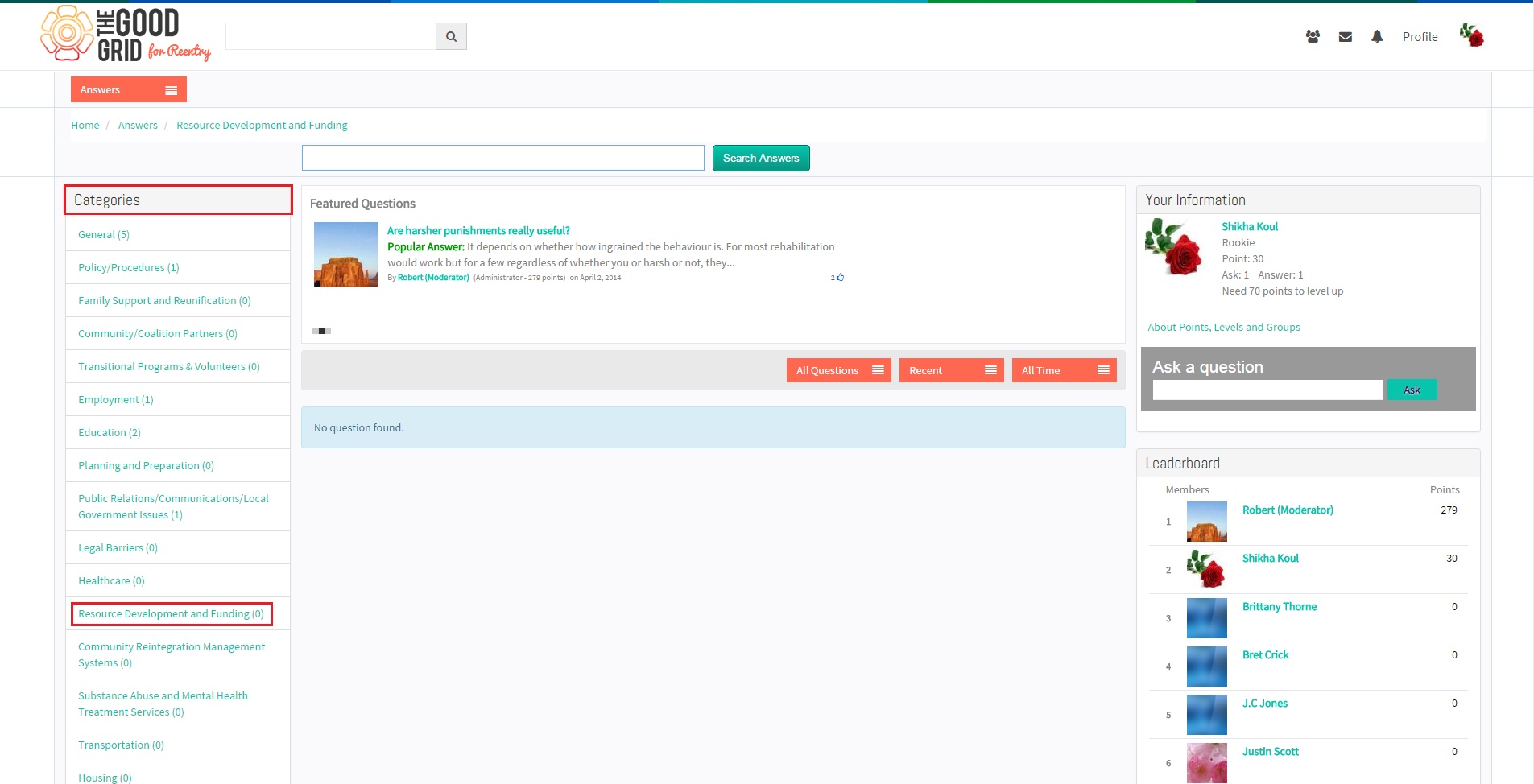
Task: Open Shikha Koul name in Your Information
Action: pyautogui.click(x=1250, y=226)
